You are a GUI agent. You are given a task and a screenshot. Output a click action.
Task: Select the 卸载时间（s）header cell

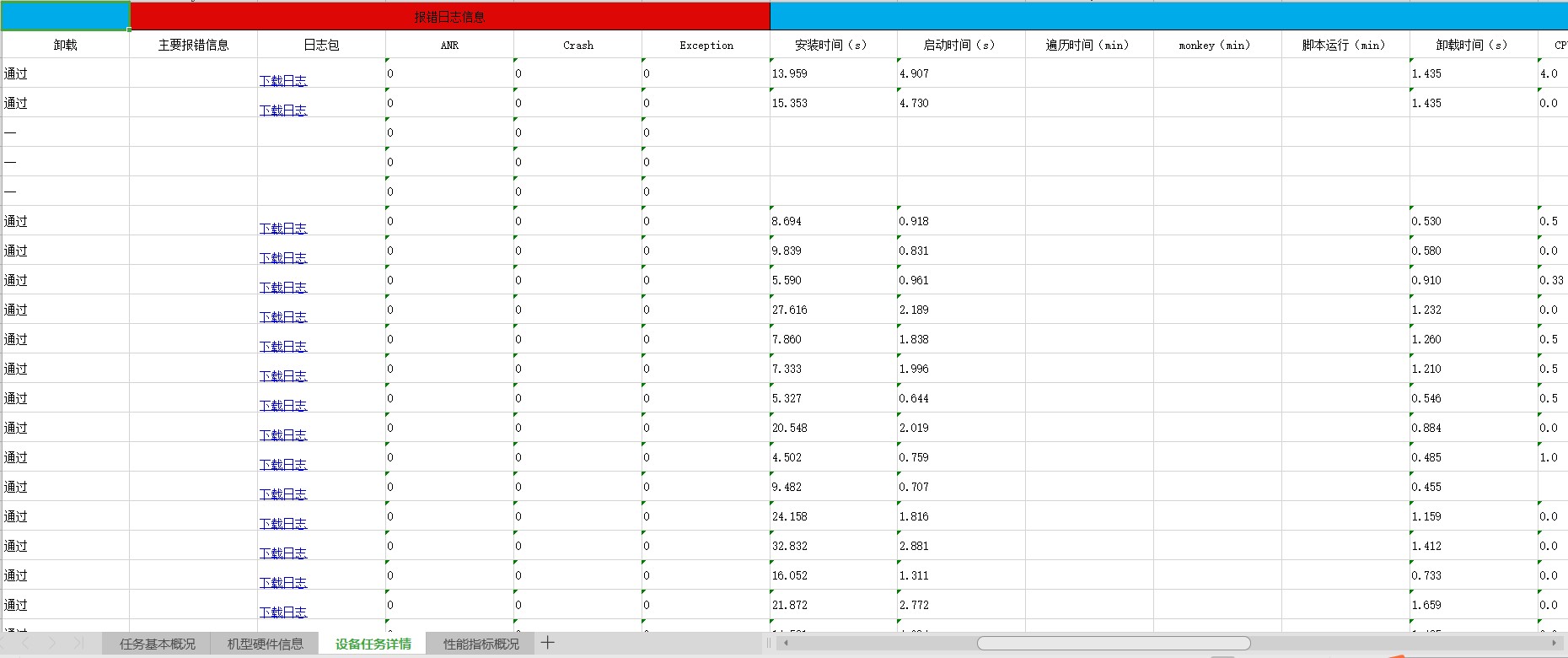pos(1474,45)
